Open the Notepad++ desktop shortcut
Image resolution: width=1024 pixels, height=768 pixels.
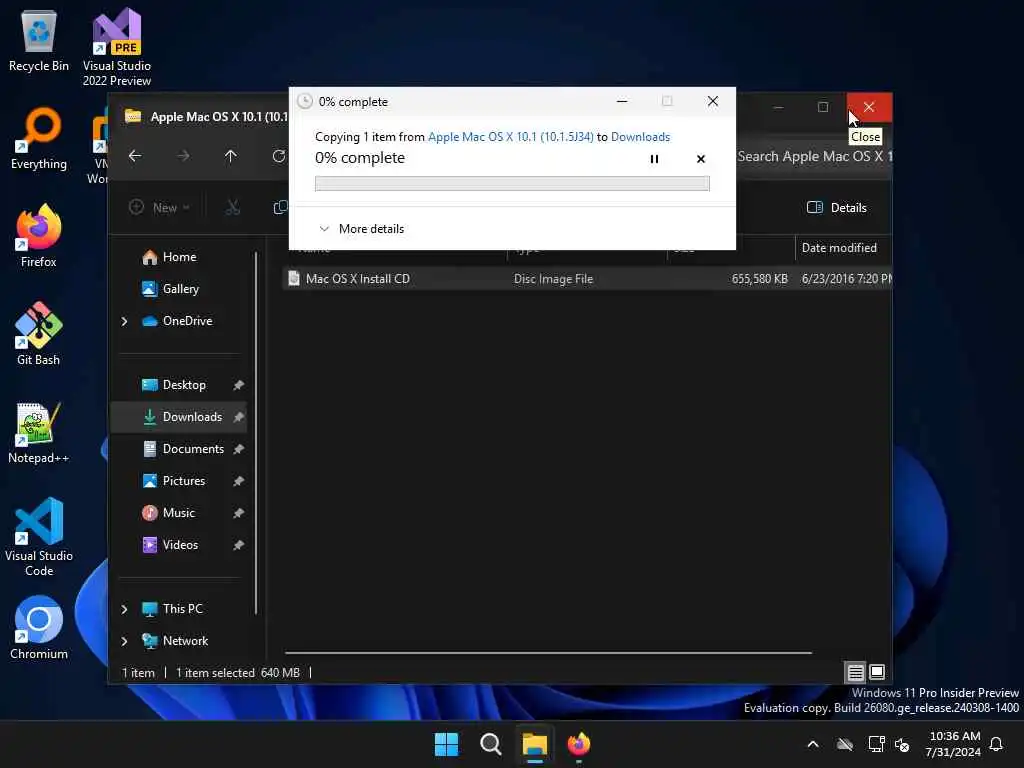(39, 432)
